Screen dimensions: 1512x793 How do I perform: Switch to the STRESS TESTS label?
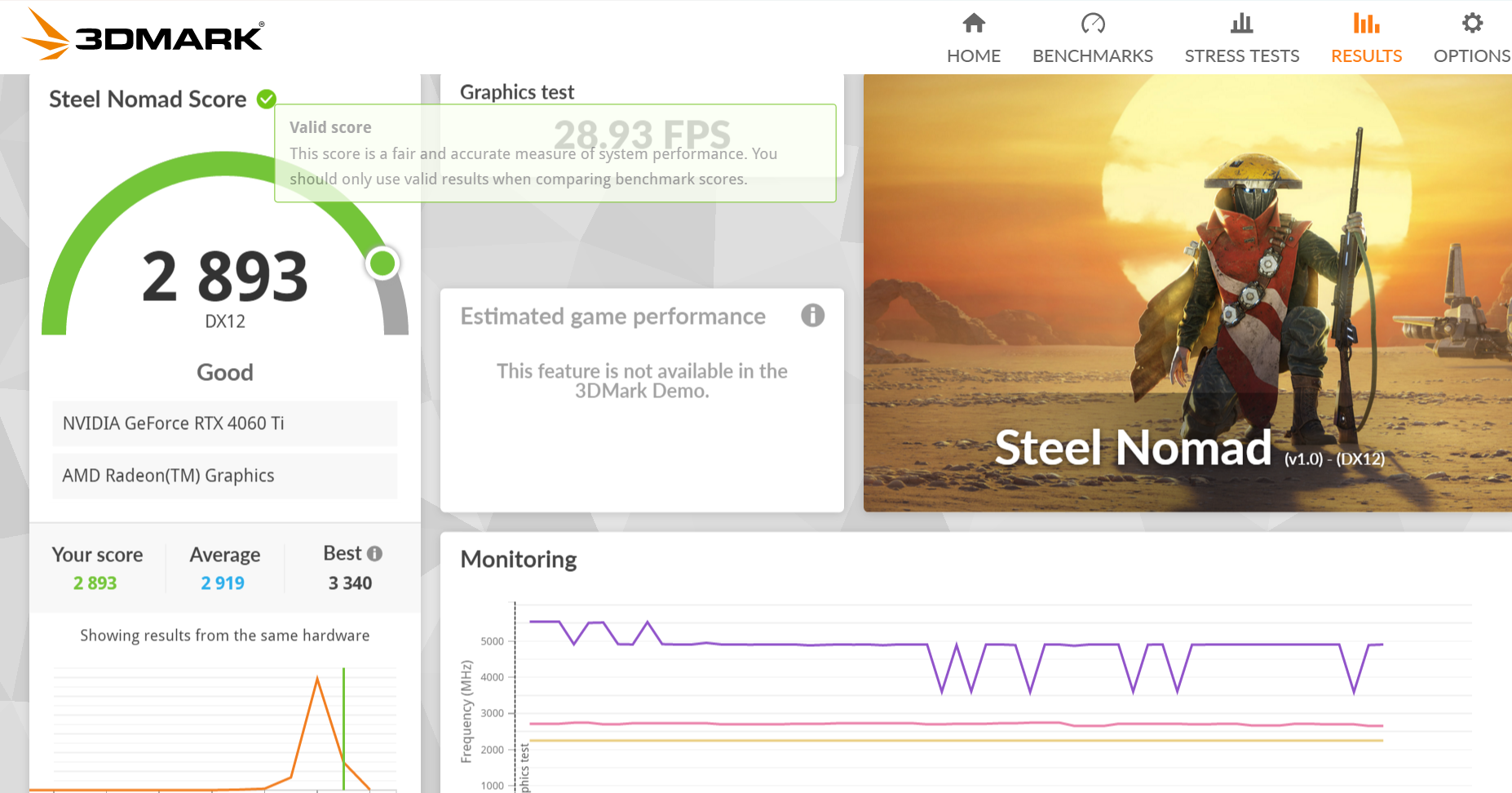click(1242, 55)
